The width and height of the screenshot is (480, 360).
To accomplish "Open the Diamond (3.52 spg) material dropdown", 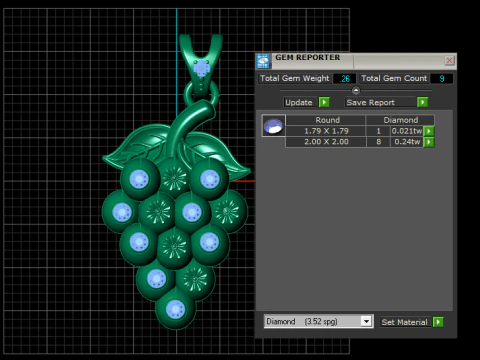I will click(x=366, y=322).
